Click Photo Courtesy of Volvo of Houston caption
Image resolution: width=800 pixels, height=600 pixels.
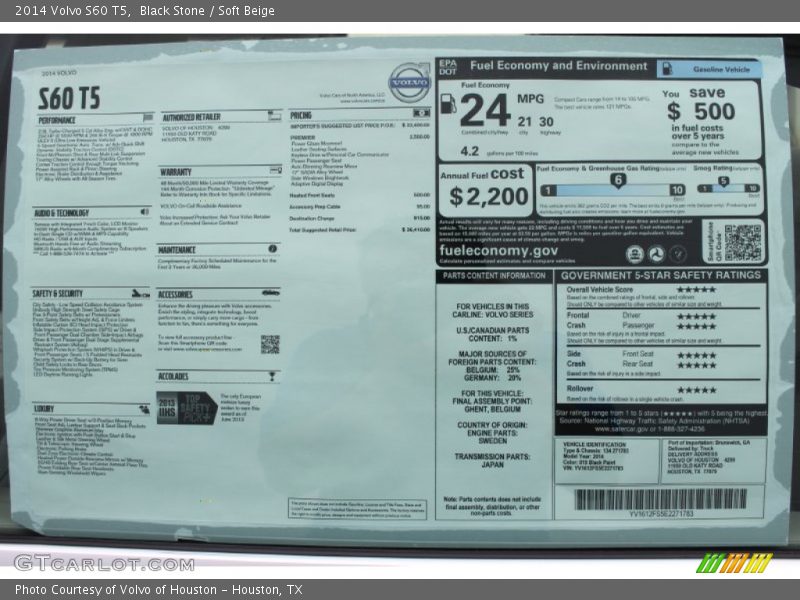pos(159,590)
